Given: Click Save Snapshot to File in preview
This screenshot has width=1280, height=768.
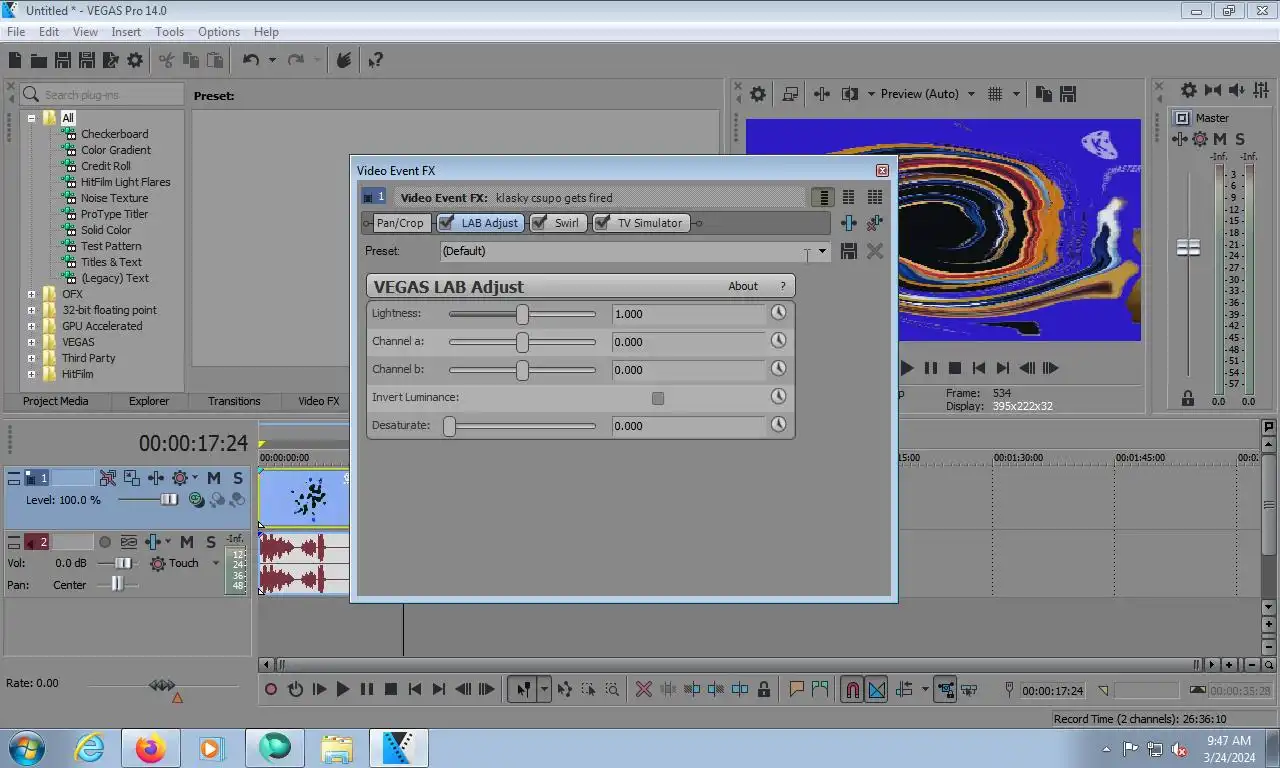Looking at the screenshot, I should coord(1068,94).
